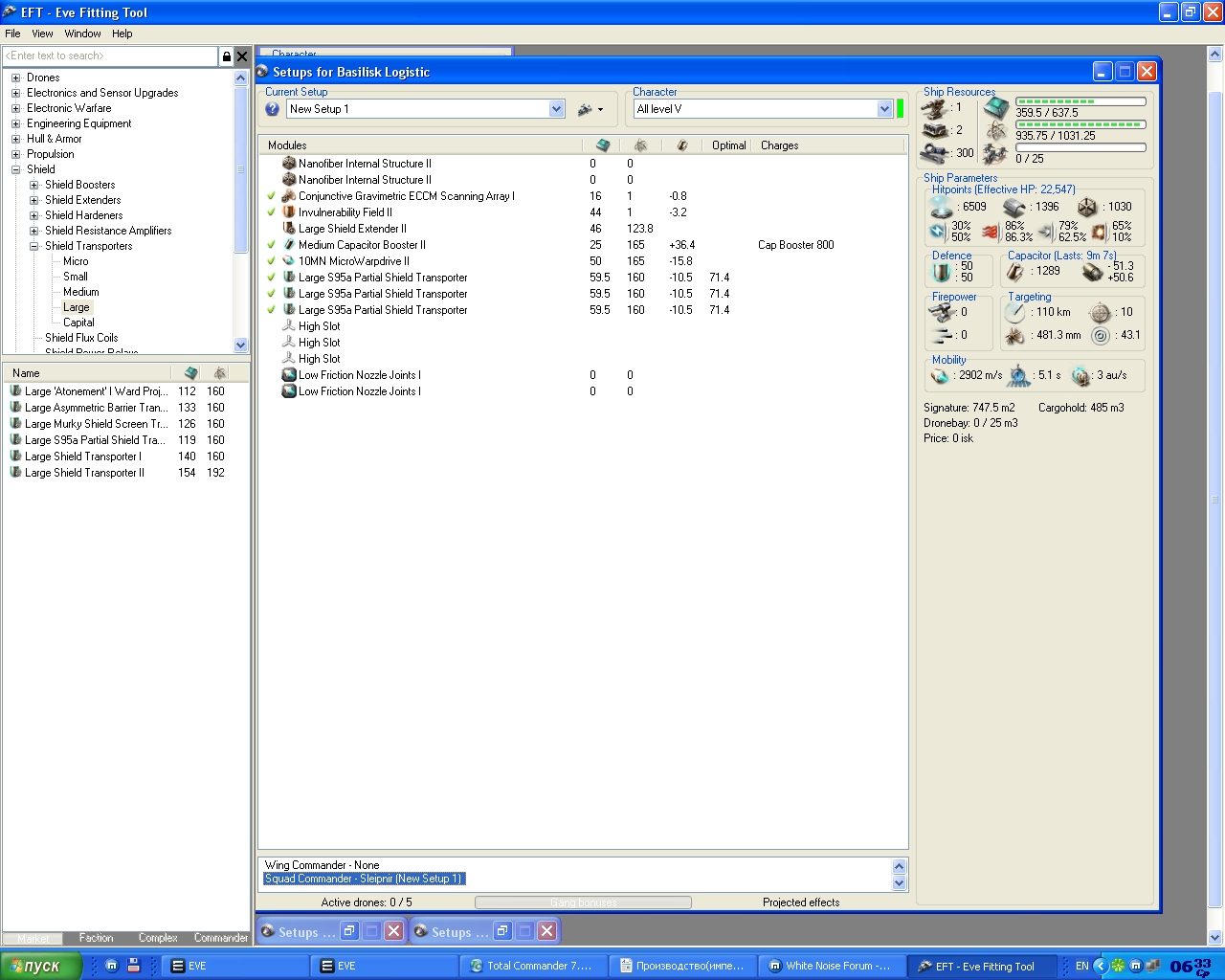Click the powergrid bar showing 935.75 / 1031.25
This screenshot has width=1225, height=980.
pos(1080,124)
